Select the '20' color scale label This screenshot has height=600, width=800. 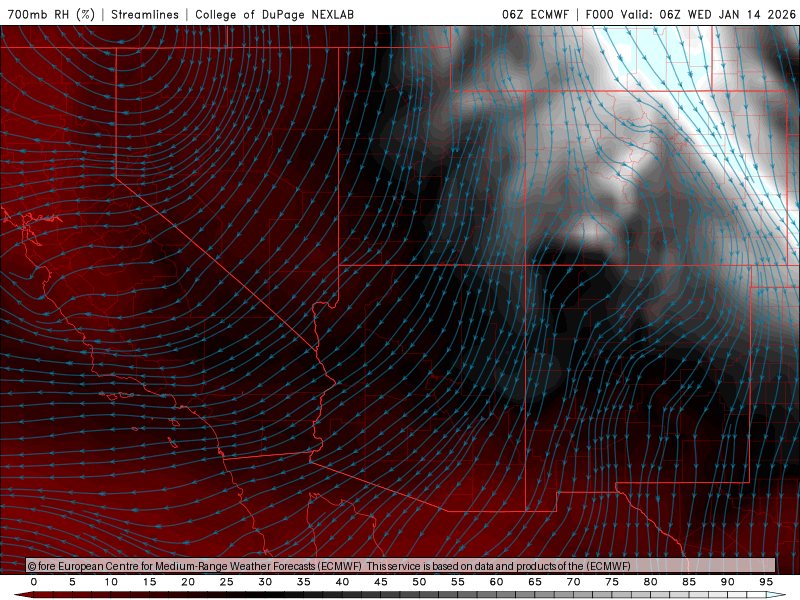pos(188,582)
